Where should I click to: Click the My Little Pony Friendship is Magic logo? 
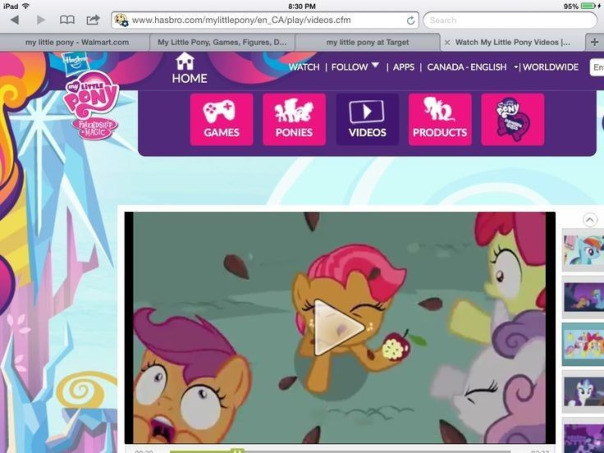[x=91, y=104]
